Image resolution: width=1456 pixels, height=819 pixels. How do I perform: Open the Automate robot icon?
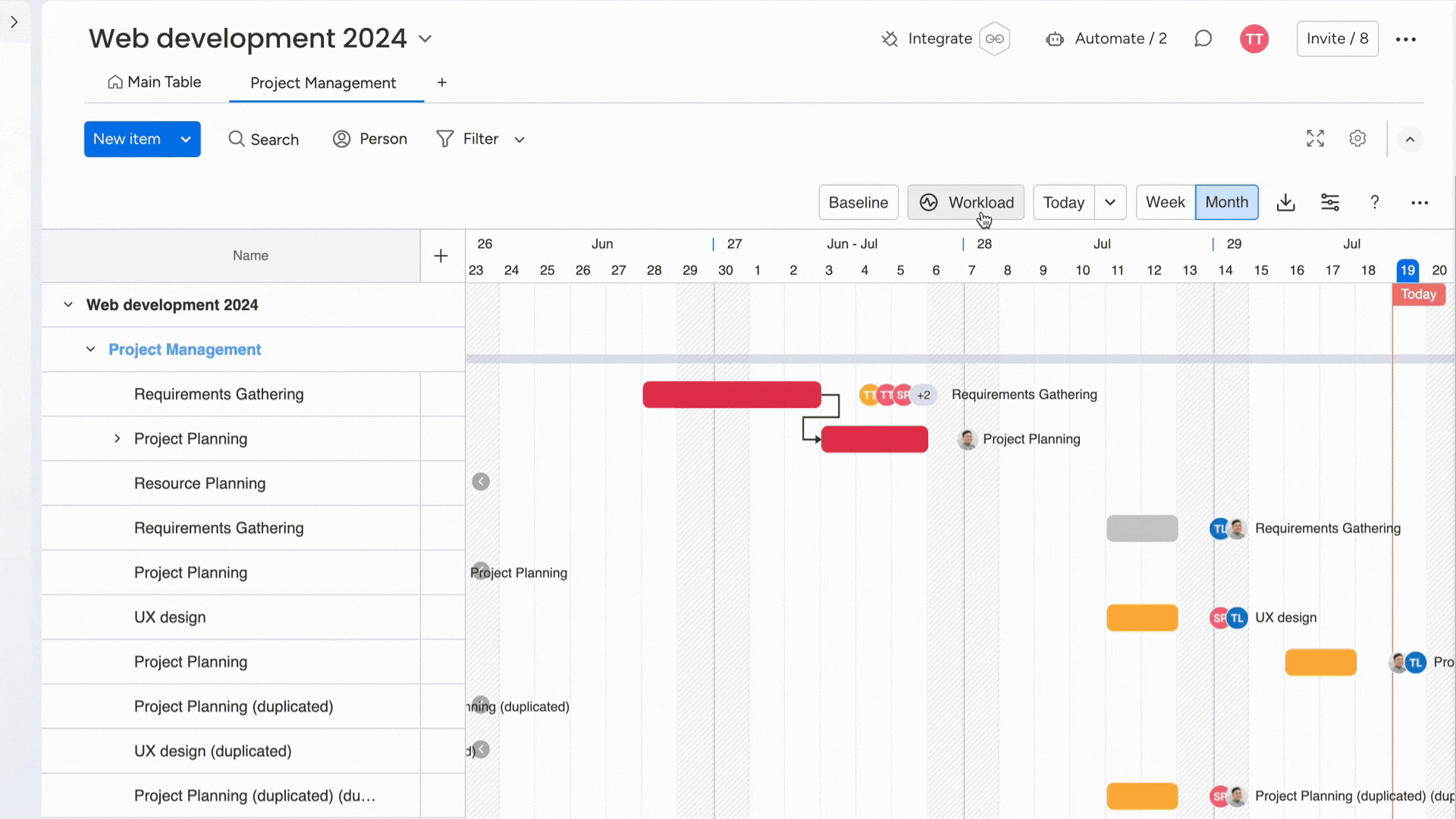tap(1055, 39)
